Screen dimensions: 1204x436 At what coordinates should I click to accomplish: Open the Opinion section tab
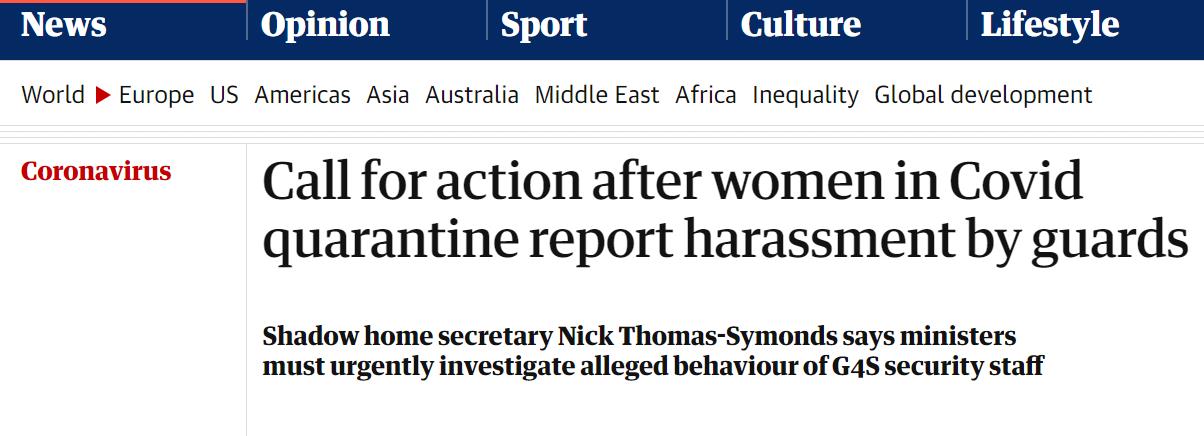pyautogui.click(x=325, y=24)
